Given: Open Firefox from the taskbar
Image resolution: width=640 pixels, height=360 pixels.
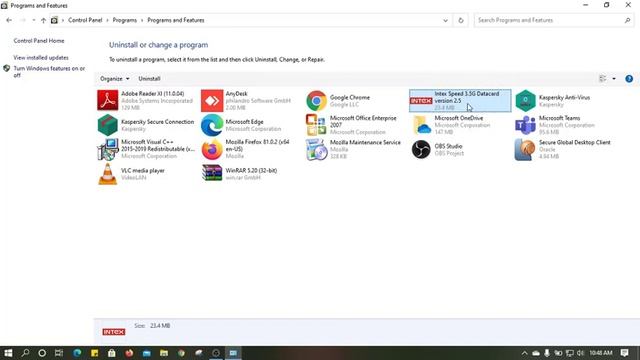Looking at the screenshot, I should (x=129, y=353).
